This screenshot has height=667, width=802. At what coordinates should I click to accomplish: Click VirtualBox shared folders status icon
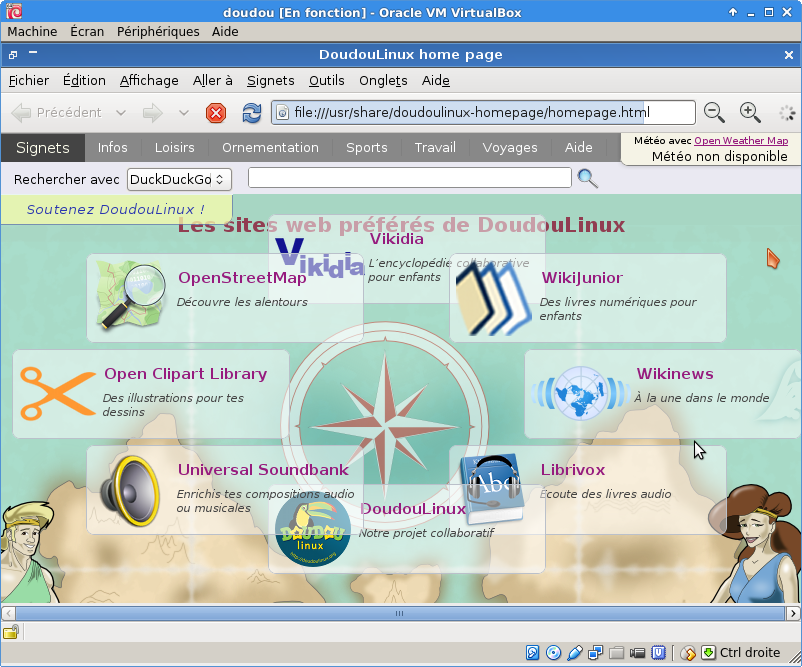coord(616,653)
